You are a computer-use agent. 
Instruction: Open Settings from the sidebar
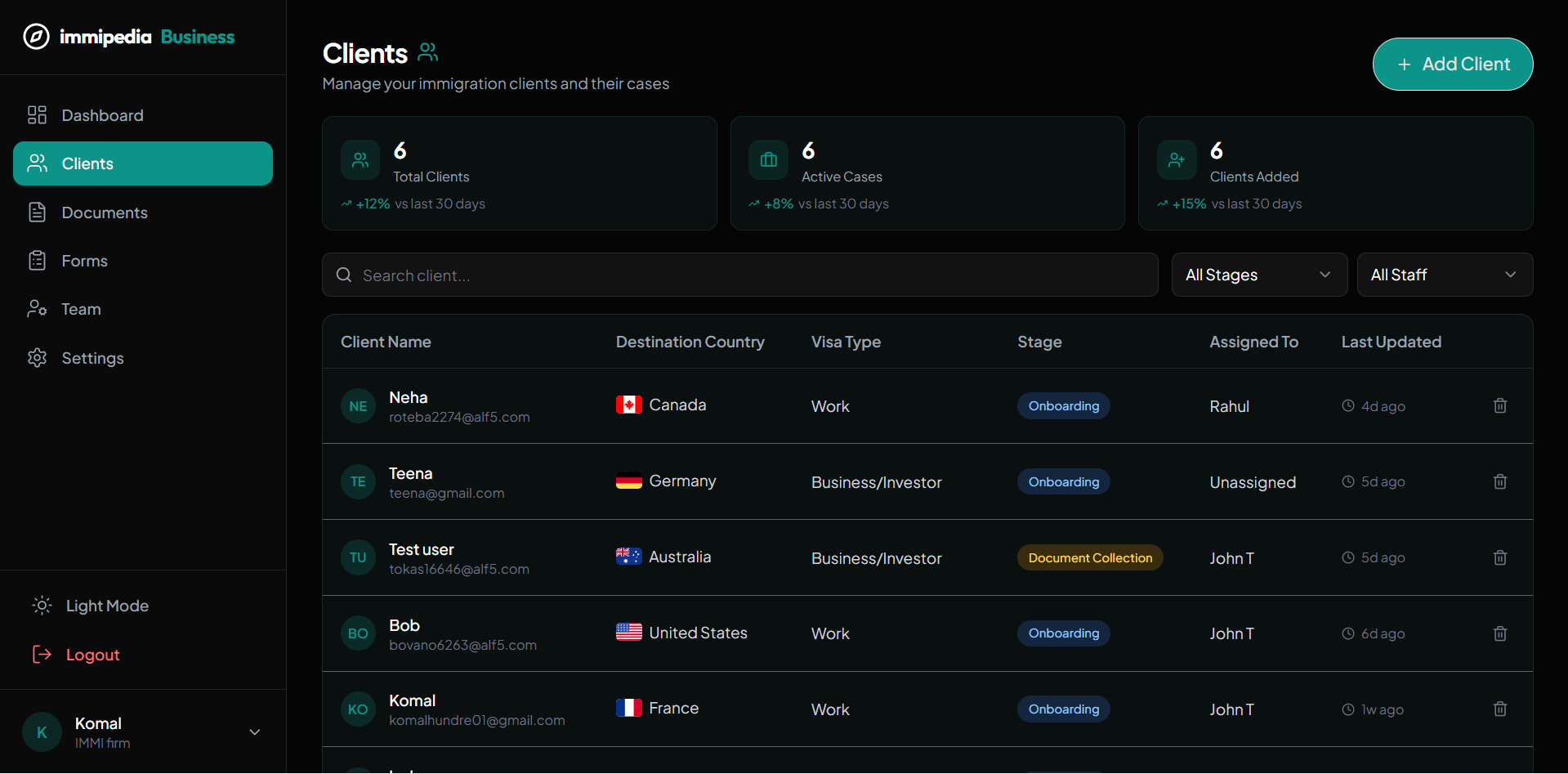(x=143, y=358)
